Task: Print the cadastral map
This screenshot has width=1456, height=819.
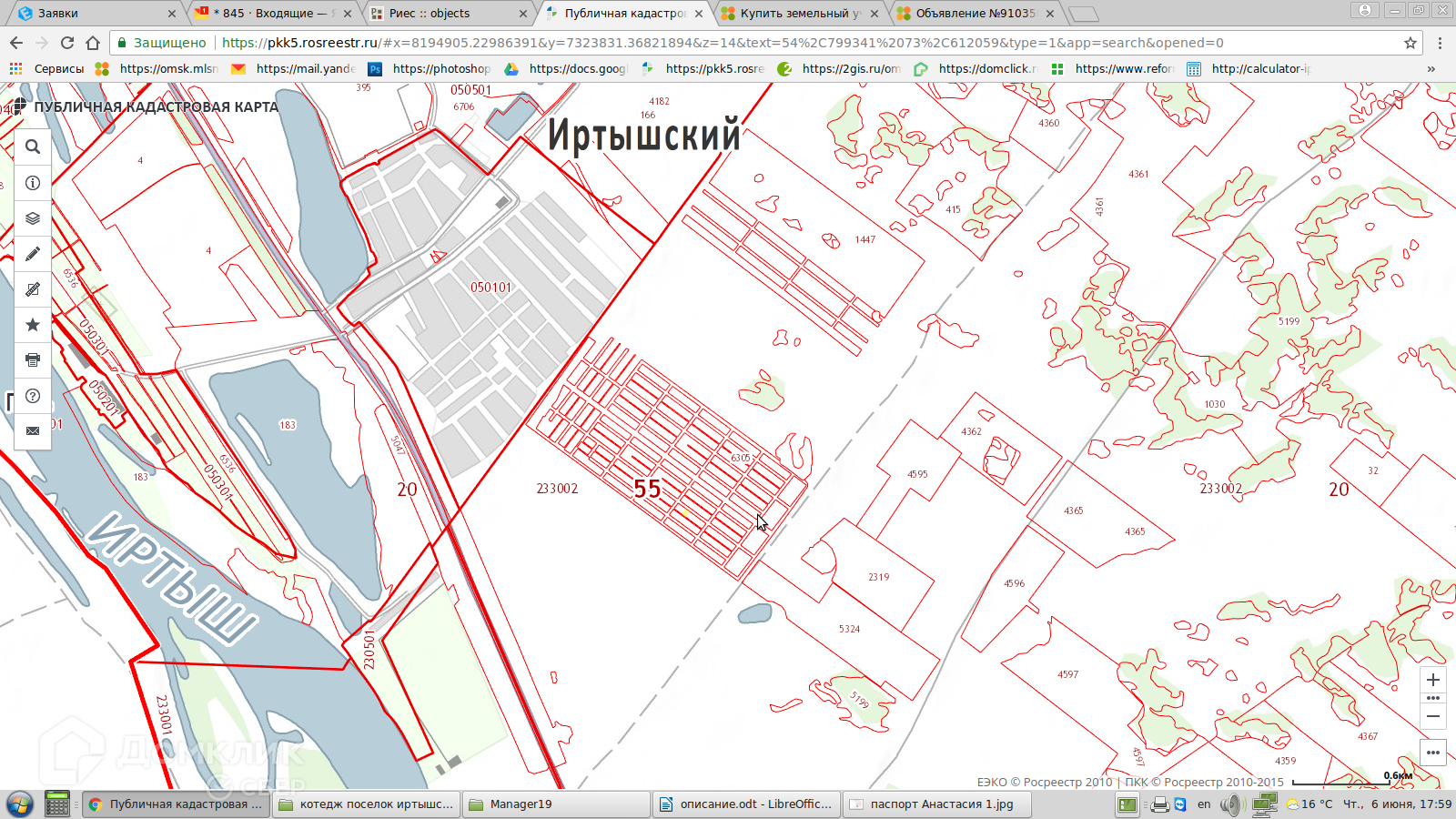Action: 33,360
